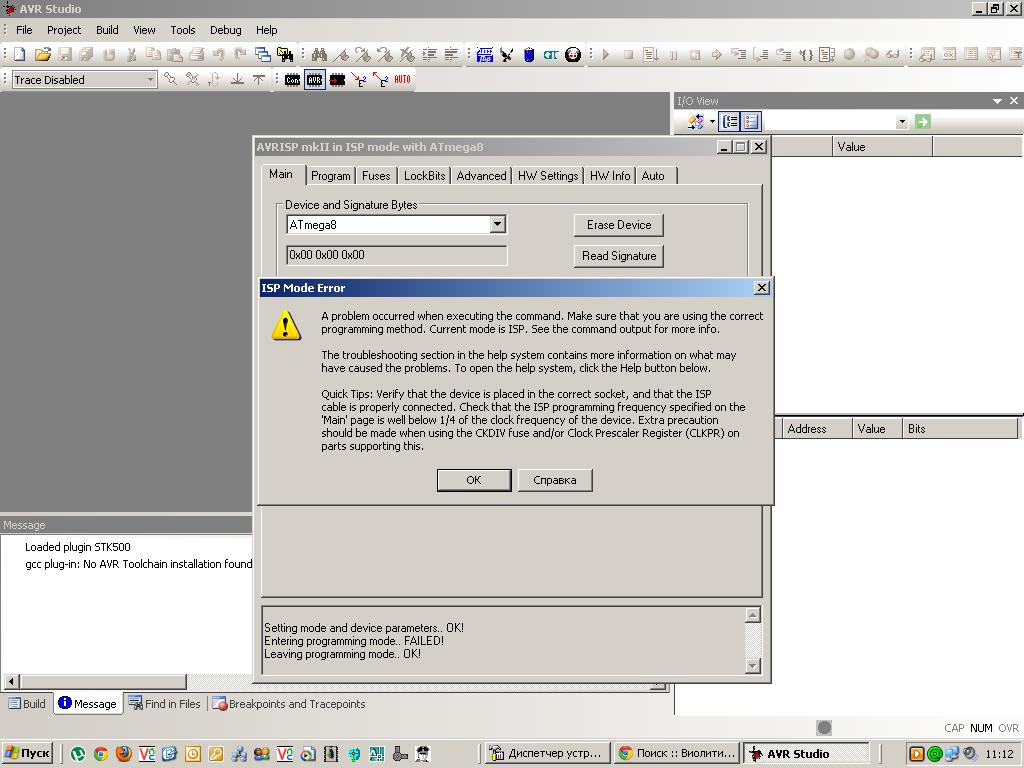Select the Main tab

[x=281, y=174]
